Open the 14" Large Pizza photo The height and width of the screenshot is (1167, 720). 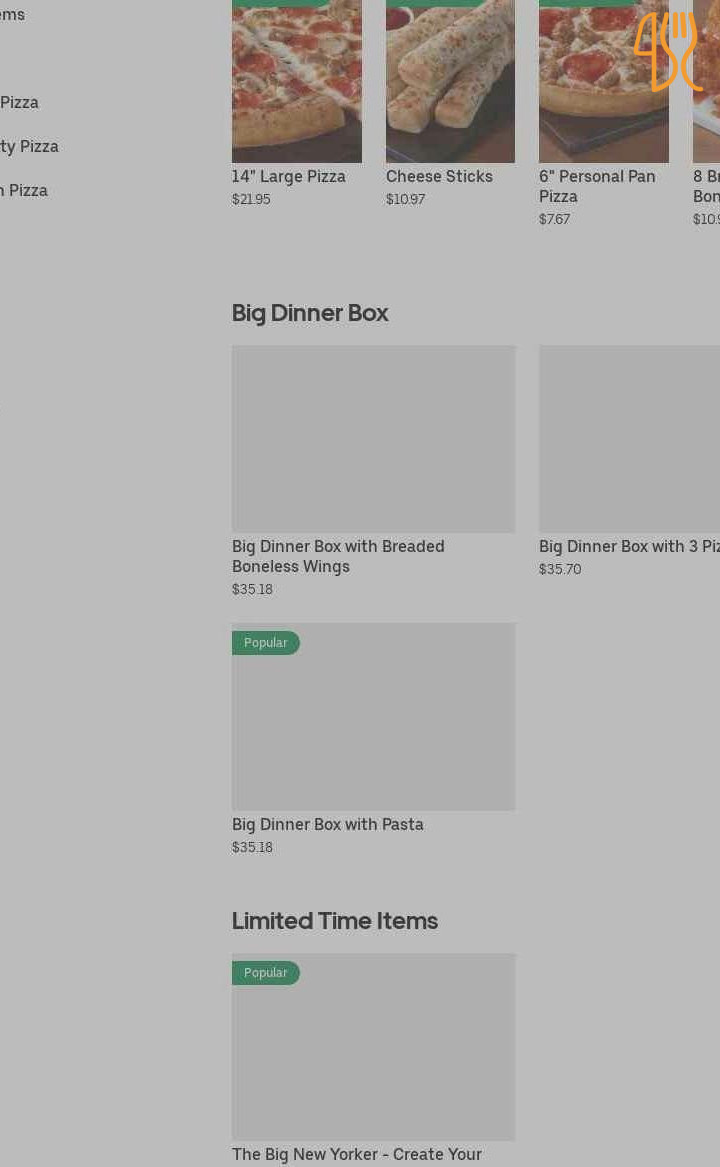(296, 81)
